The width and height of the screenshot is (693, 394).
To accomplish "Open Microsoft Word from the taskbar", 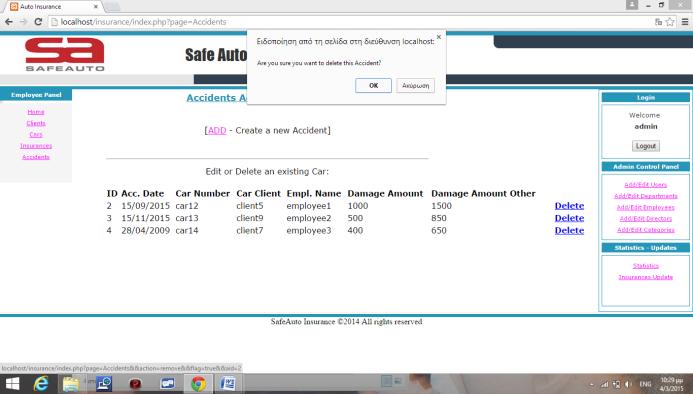I will tap(228, 383).
